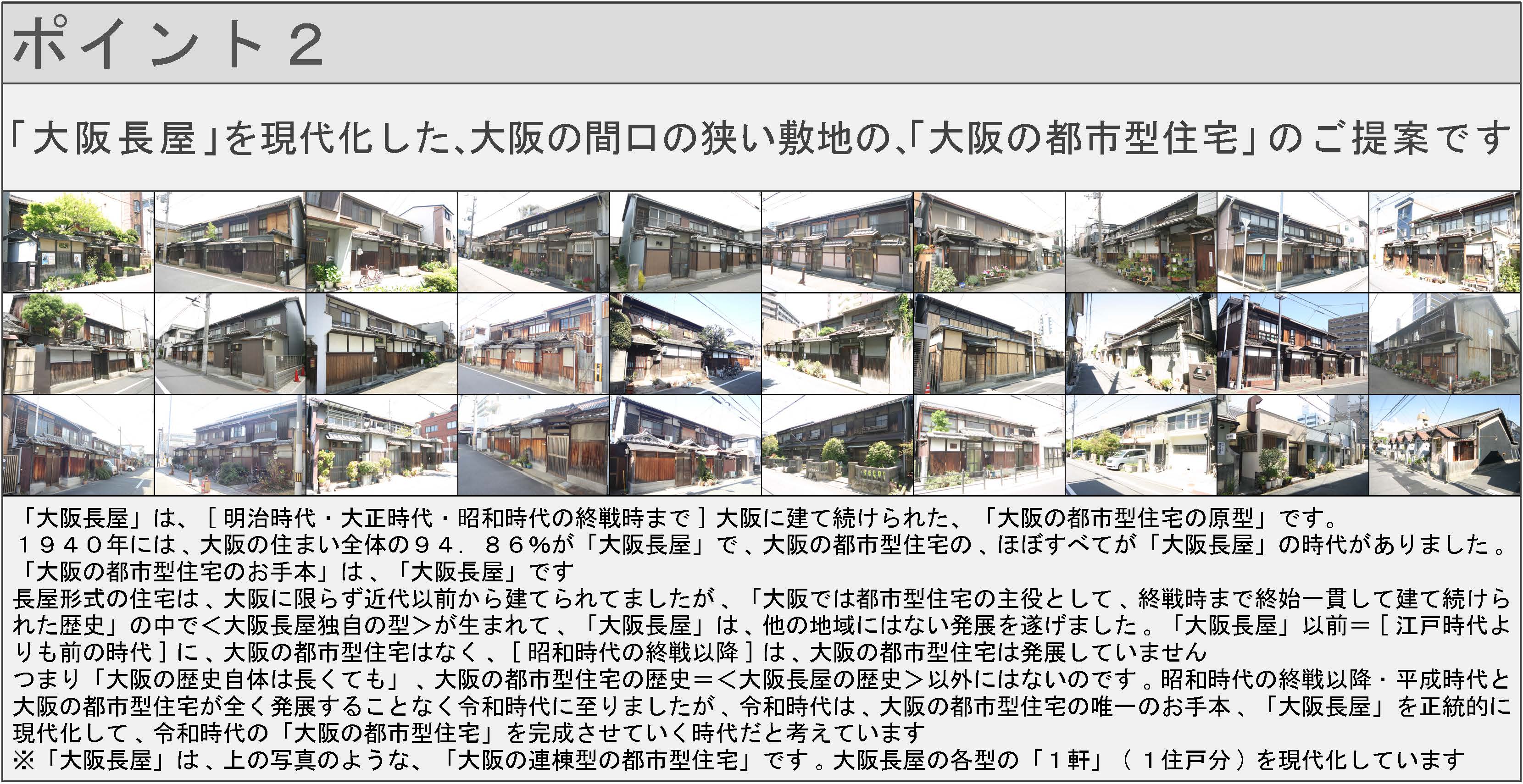Click the line starting "りも前の時代］に"
The image size is (1523, 784).
click(609, 653)
